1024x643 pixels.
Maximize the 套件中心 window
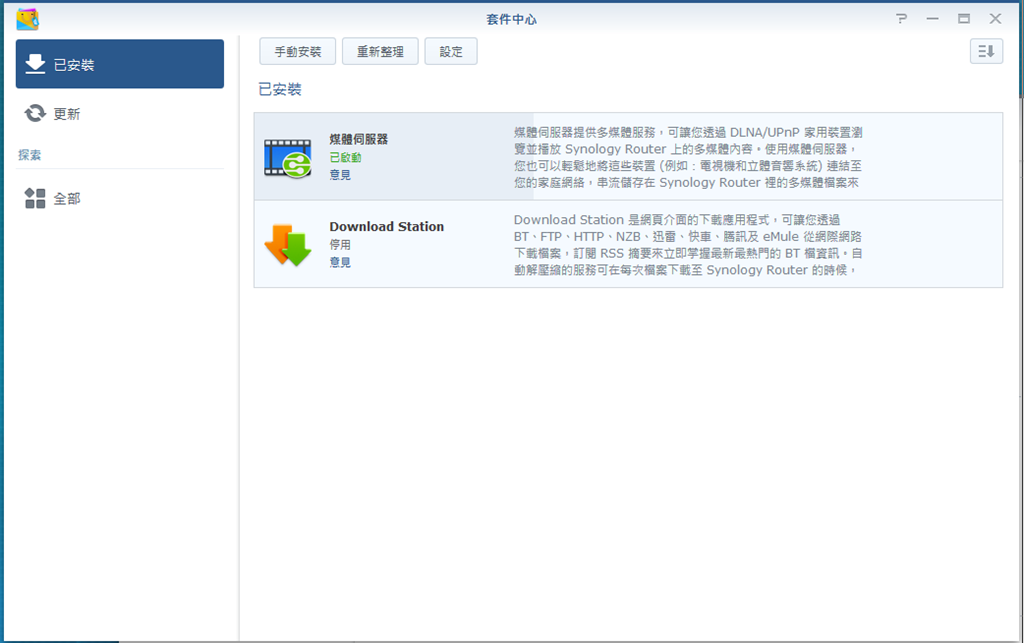pos(964,19)
